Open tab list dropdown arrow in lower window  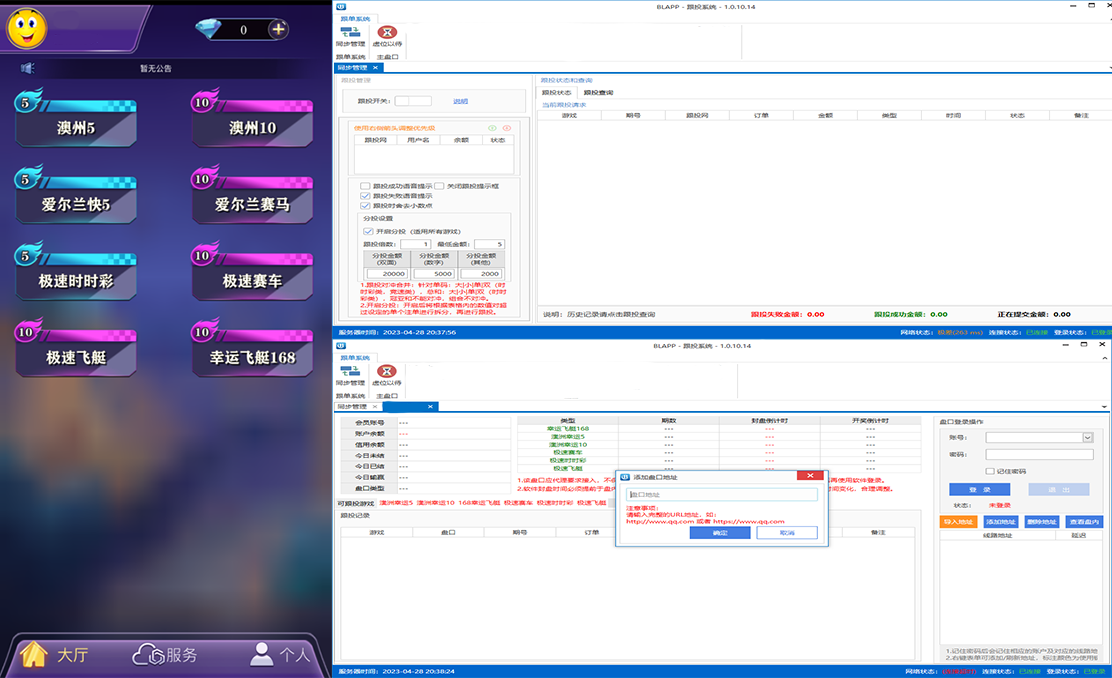[x=1103, y=407]
